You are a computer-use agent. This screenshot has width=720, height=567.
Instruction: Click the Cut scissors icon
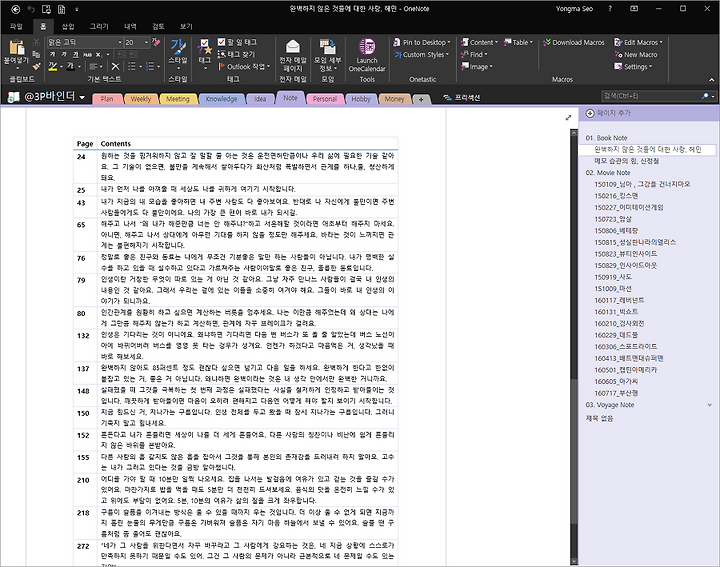coord(37,42)
